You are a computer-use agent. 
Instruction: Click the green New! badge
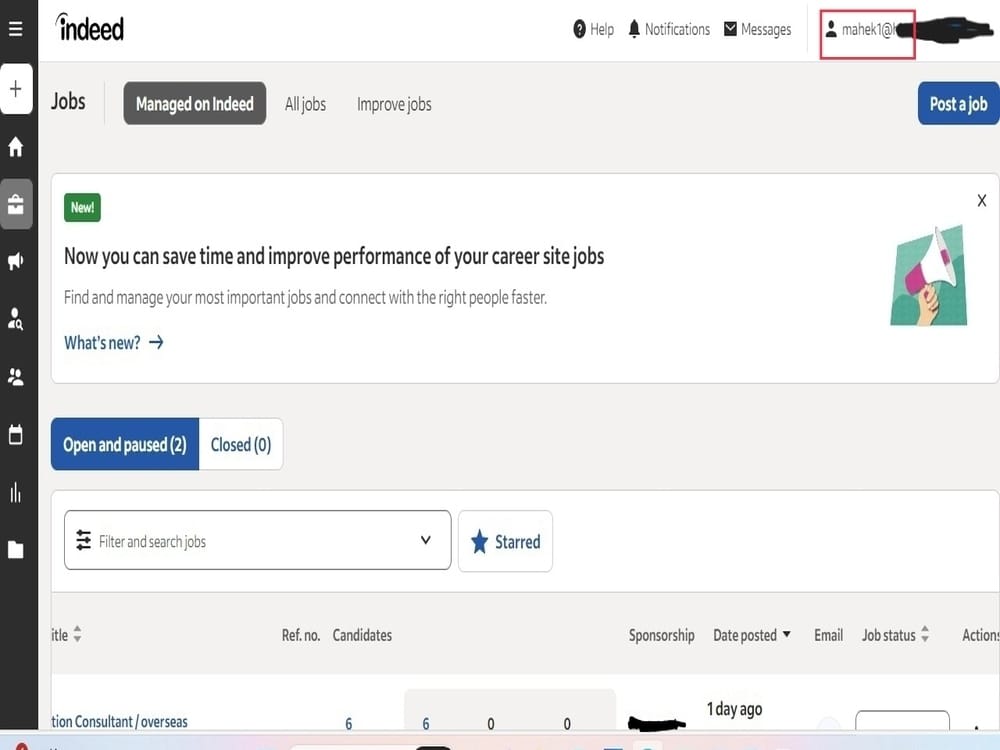pyautogui.click(x=82, y=207)
